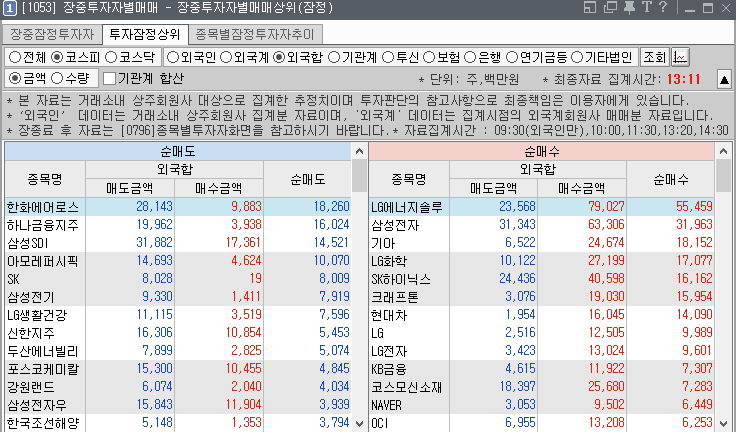
Task: Click the overlapping windows icon in title bar
Action: [x=610, y=9]
